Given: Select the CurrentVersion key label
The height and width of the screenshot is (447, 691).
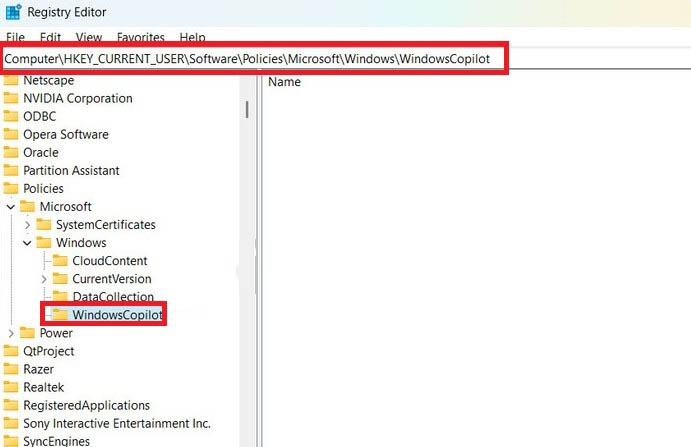Looking at the screenshot, I should [x=112, y=279].
